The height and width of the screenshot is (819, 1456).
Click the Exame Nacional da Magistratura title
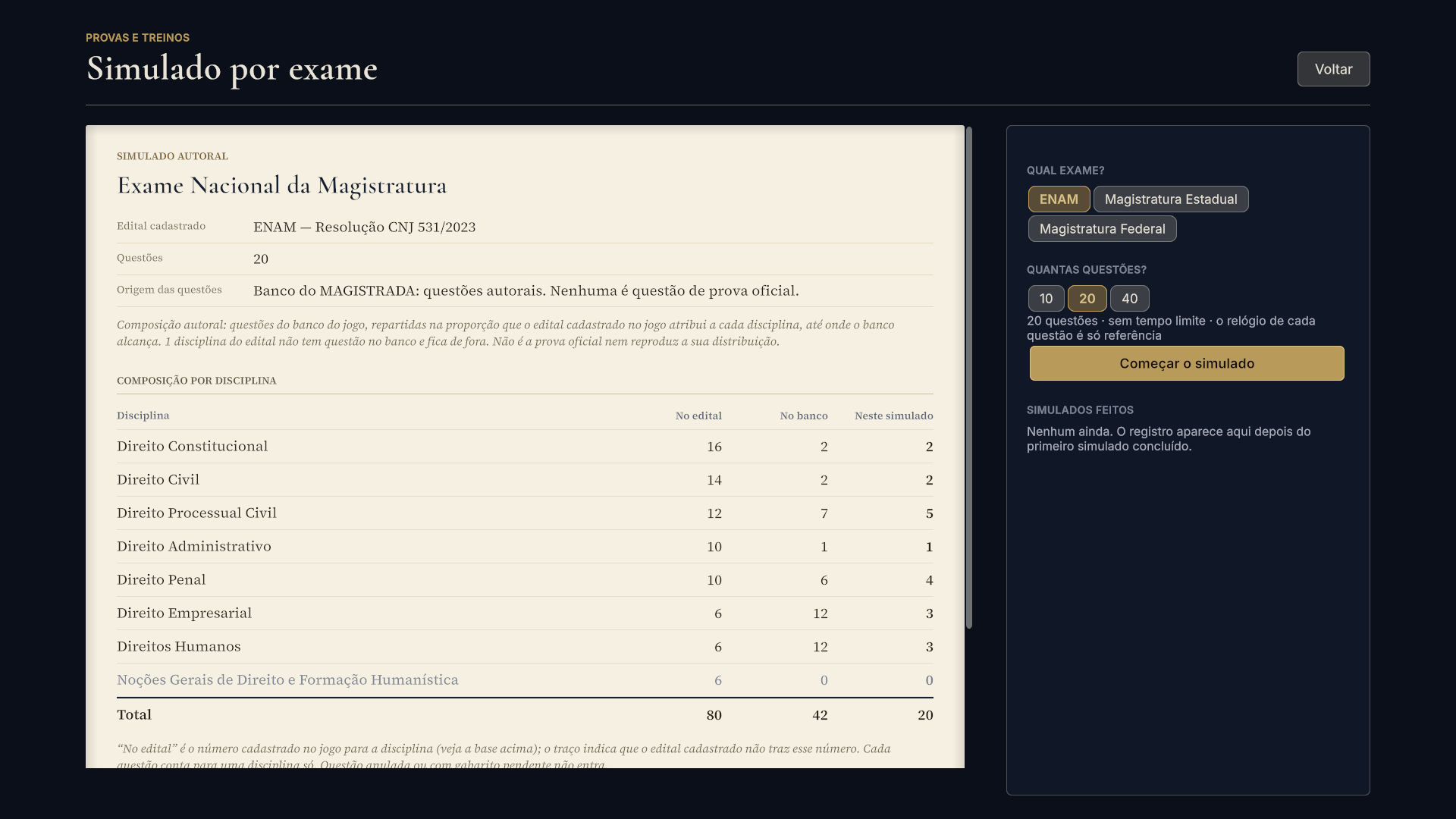tap(282, 186)
